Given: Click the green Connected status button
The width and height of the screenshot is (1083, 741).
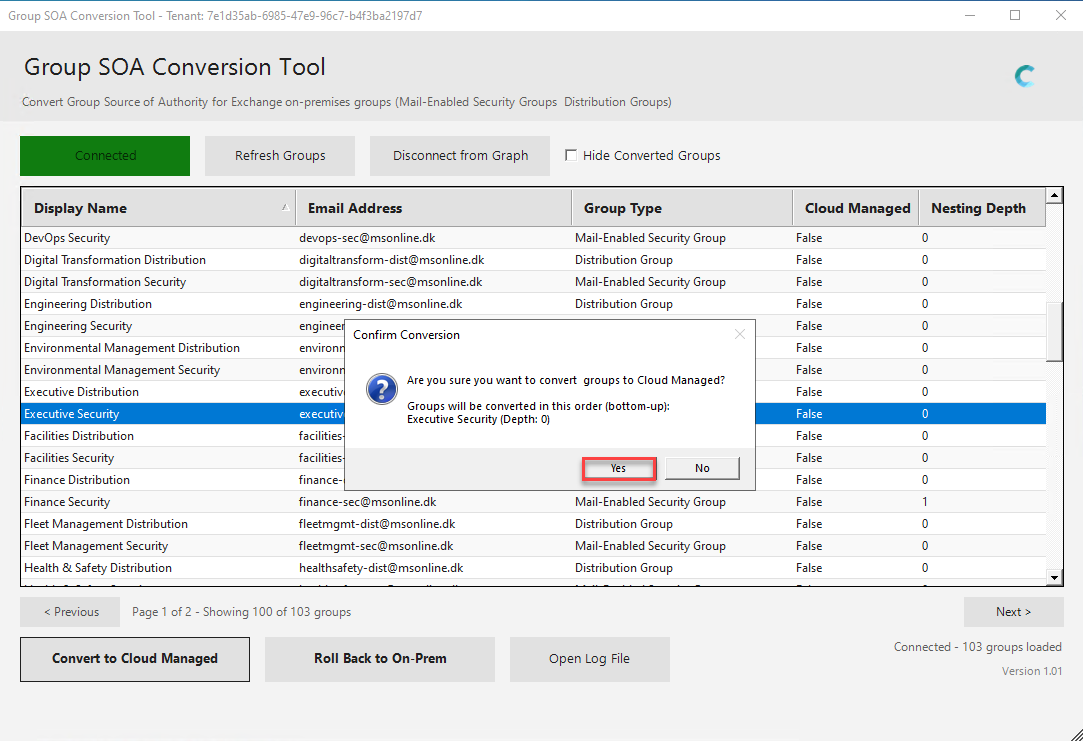Looking at the screenshot, I should (105, 156).
